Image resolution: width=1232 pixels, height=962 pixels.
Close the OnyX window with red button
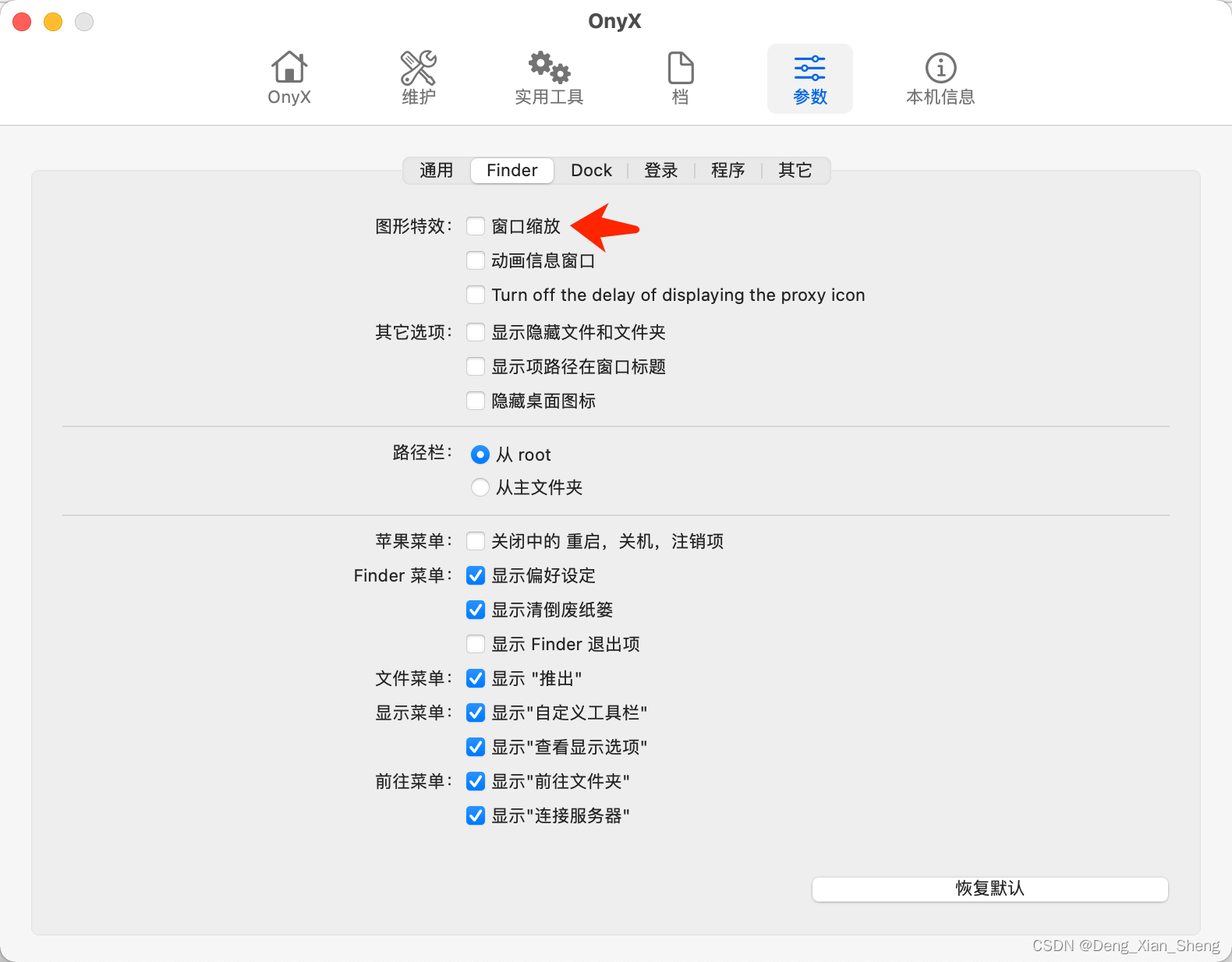(22, 22)
